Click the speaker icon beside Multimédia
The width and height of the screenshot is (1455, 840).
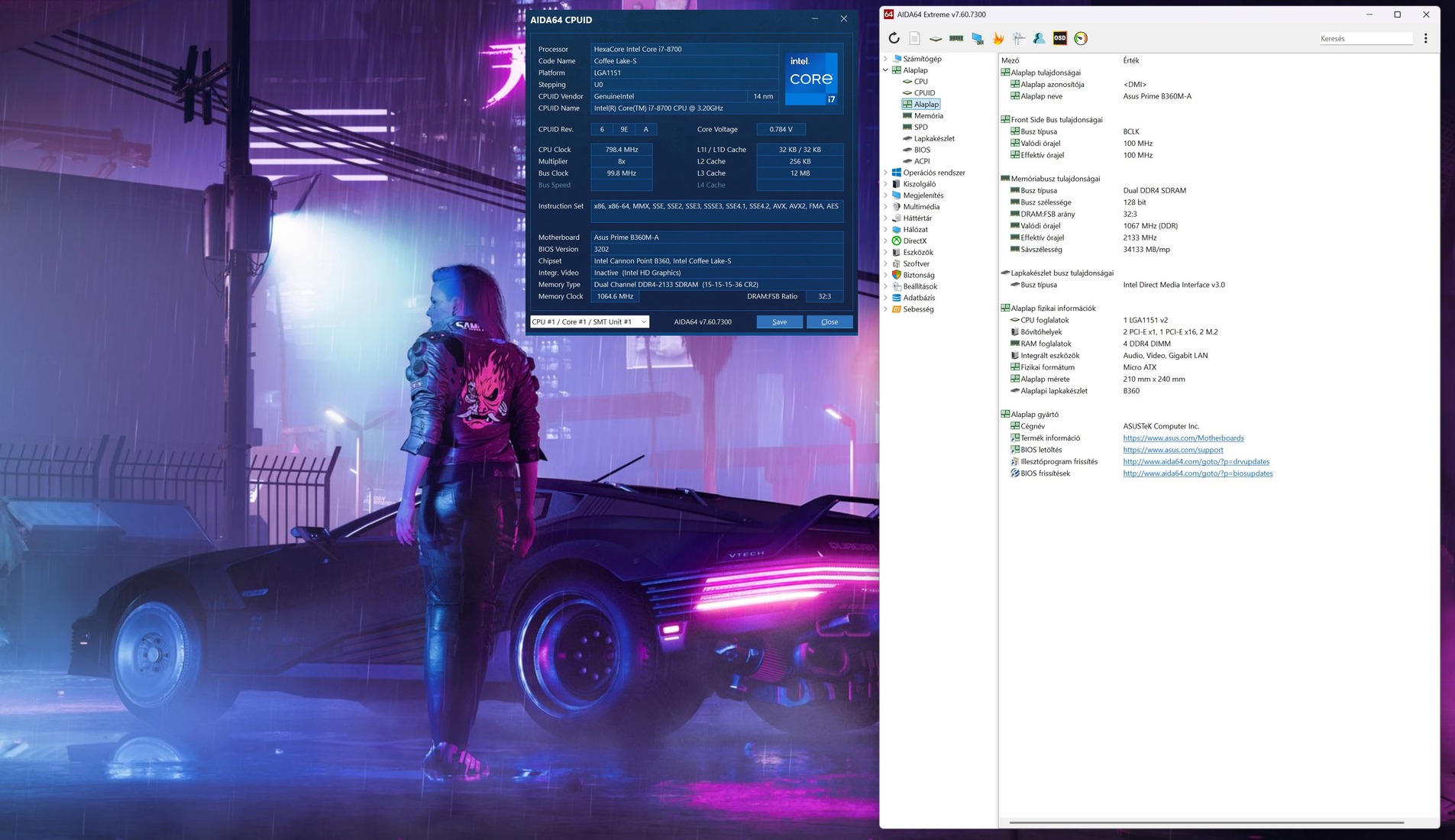897,207
